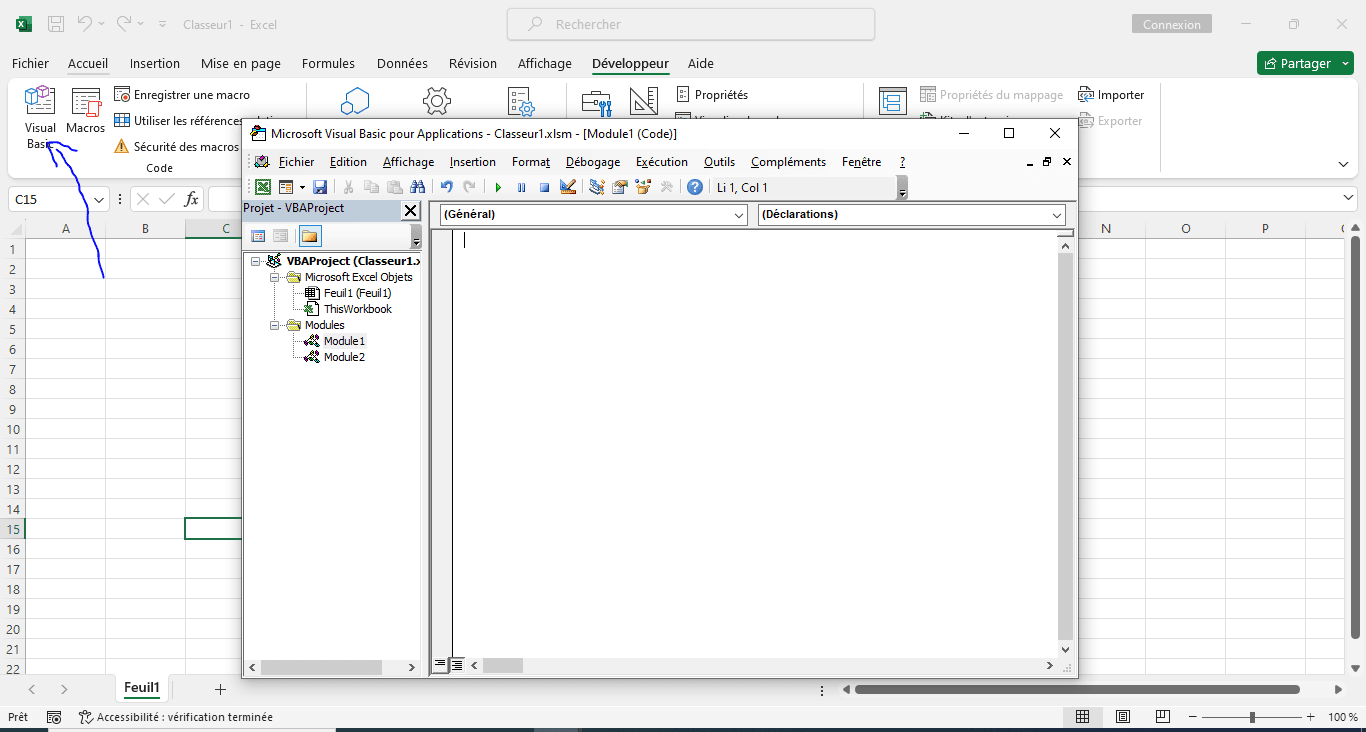Click Importer in the Excel ribbon
1366x732 pixels.
(x=1111, y=95)
